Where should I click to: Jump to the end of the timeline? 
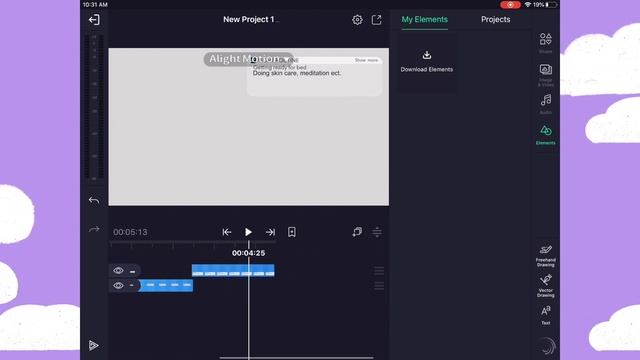point(270,232)
